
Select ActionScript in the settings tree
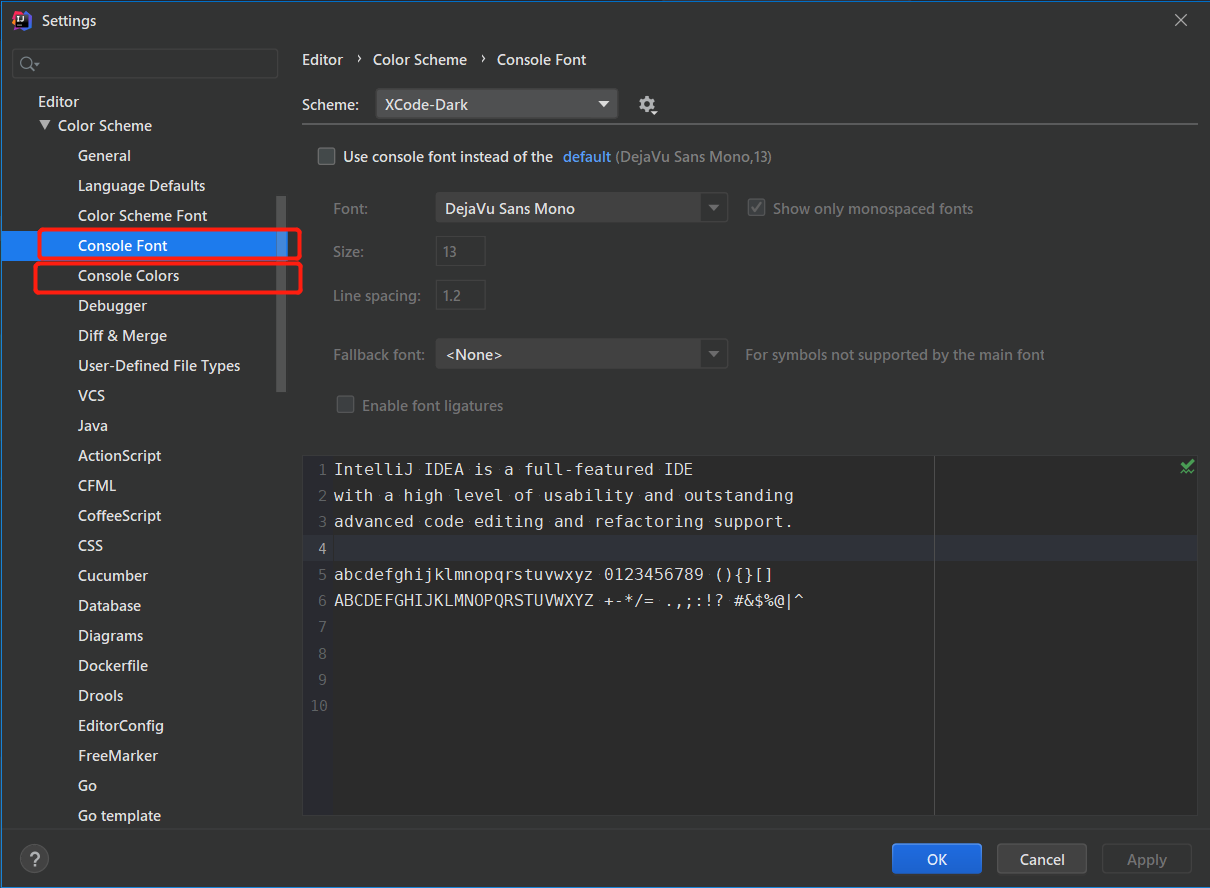point(120,456)
